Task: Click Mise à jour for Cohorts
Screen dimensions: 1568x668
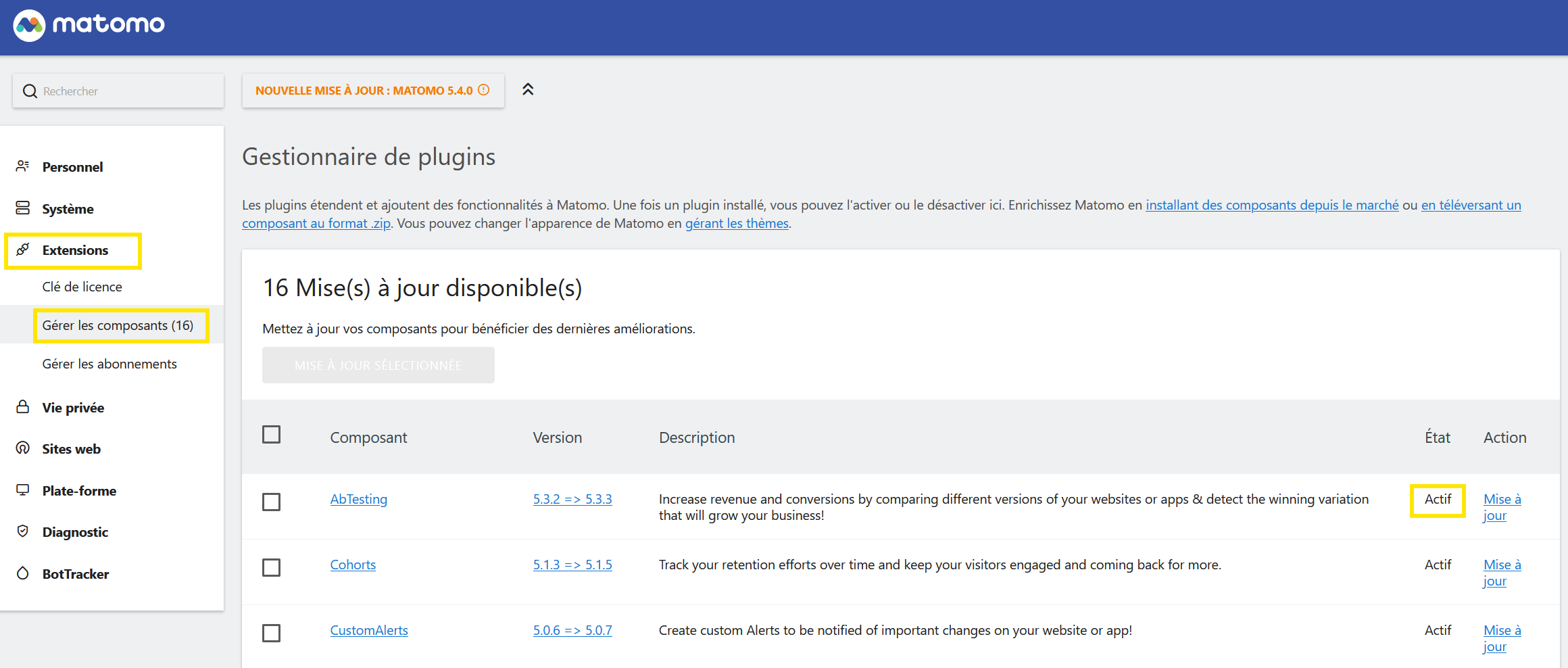Action: pyautogui.click(x=1502, y=573)
